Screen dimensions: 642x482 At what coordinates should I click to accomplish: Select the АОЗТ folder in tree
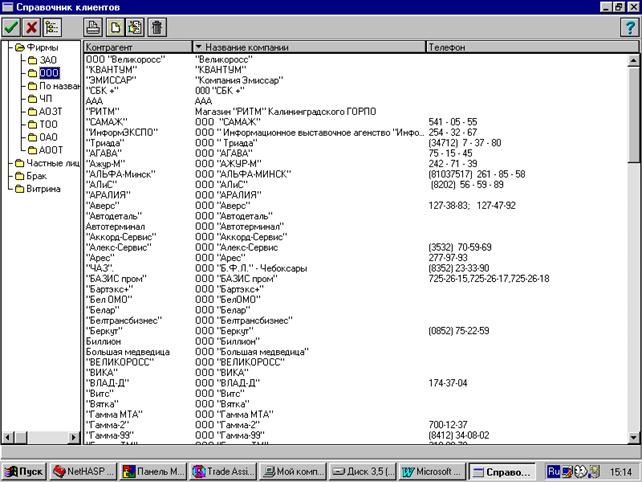[x=45, y=111]
